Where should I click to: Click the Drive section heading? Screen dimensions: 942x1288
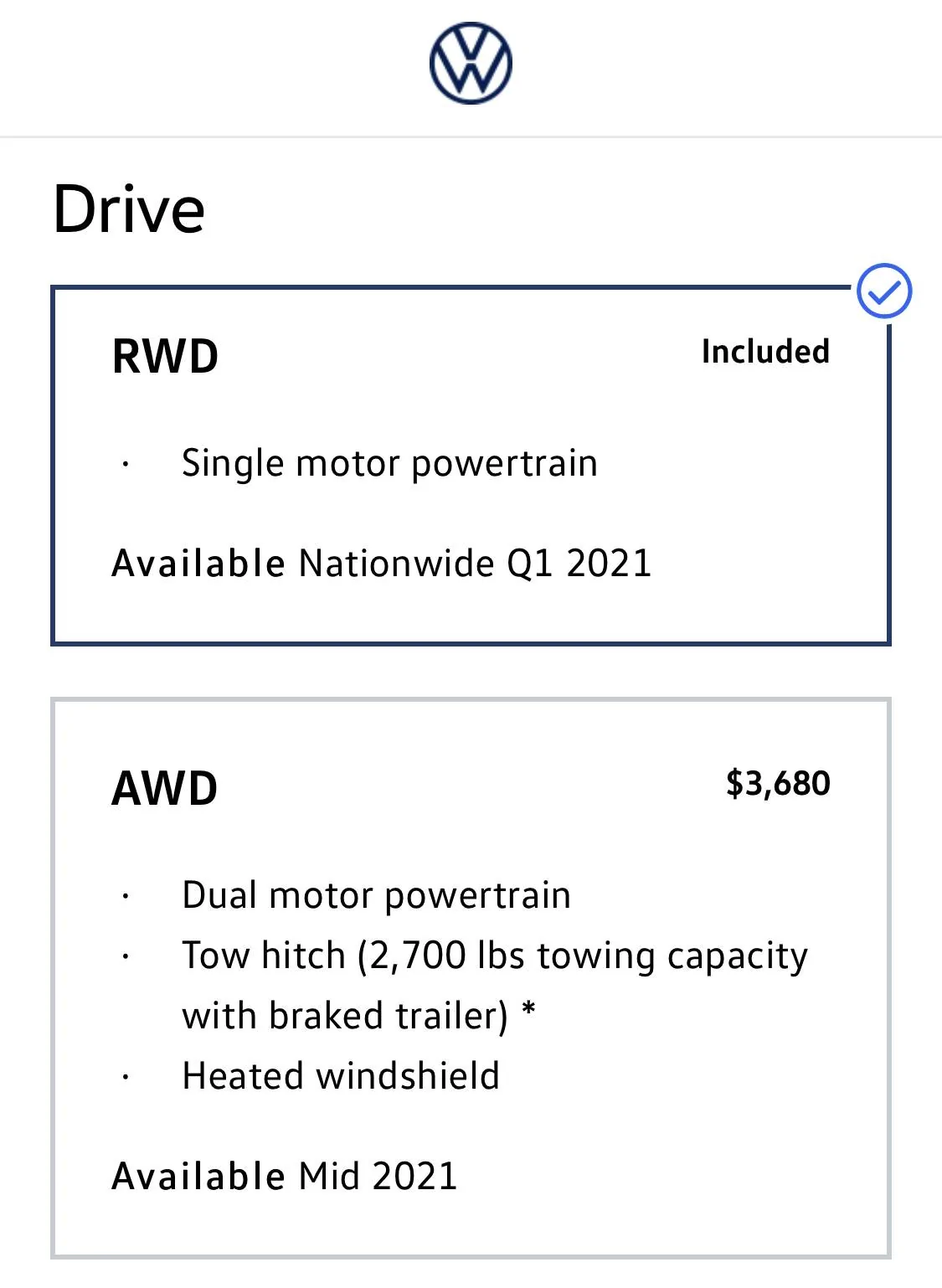[x=128, y=209]
